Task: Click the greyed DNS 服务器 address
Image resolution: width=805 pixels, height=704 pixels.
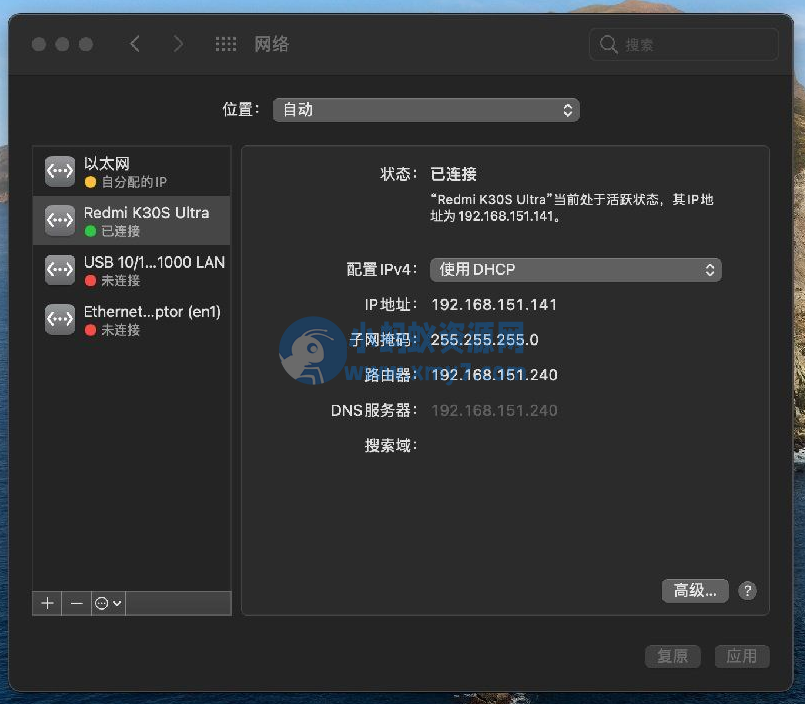Action: (494, 411)
